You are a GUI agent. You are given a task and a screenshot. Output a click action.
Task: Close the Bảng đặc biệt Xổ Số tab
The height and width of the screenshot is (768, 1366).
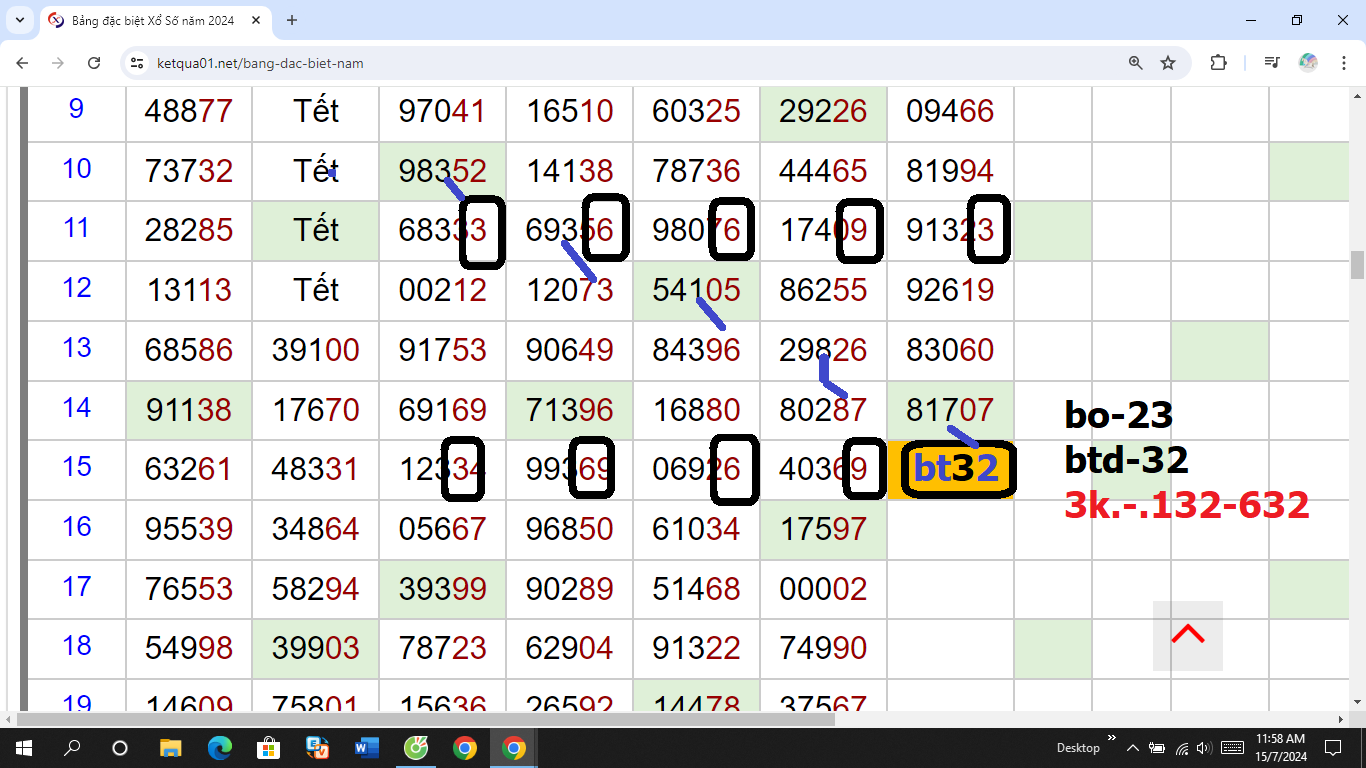point(258,20)
